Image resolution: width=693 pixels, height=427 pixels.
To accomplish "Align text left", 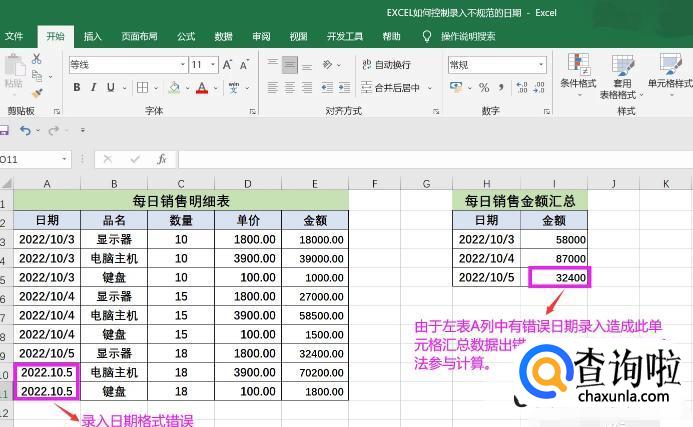I will tap(273, 88).
